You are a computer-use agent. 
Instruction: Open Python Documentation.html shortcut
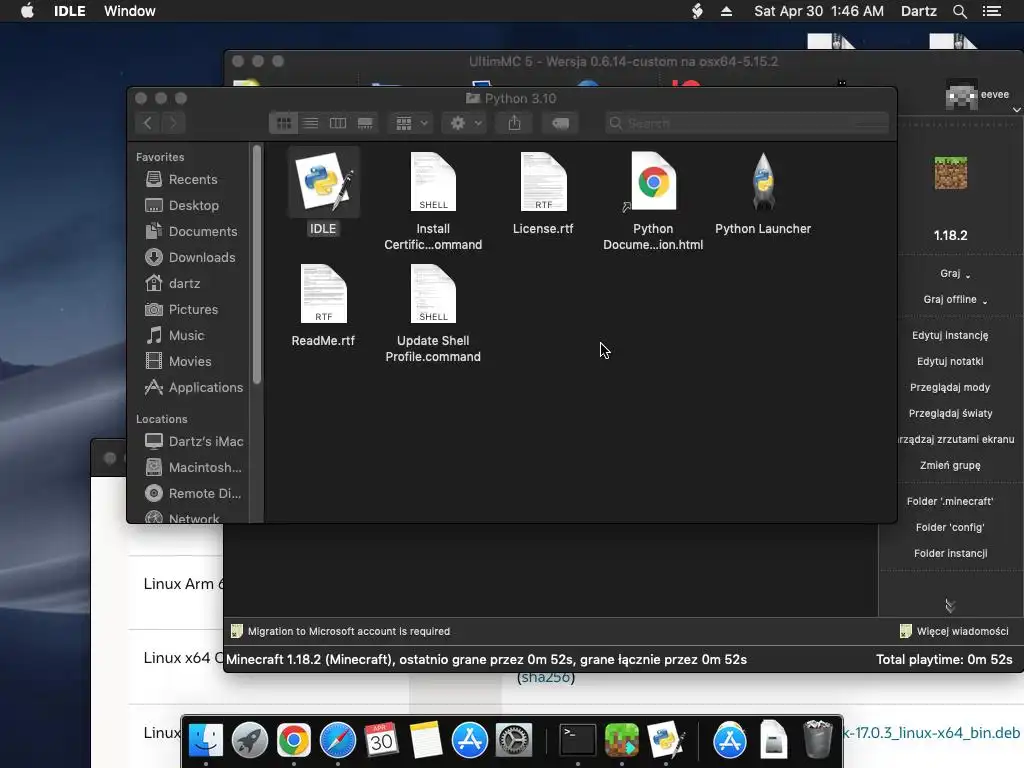point(653,182)
